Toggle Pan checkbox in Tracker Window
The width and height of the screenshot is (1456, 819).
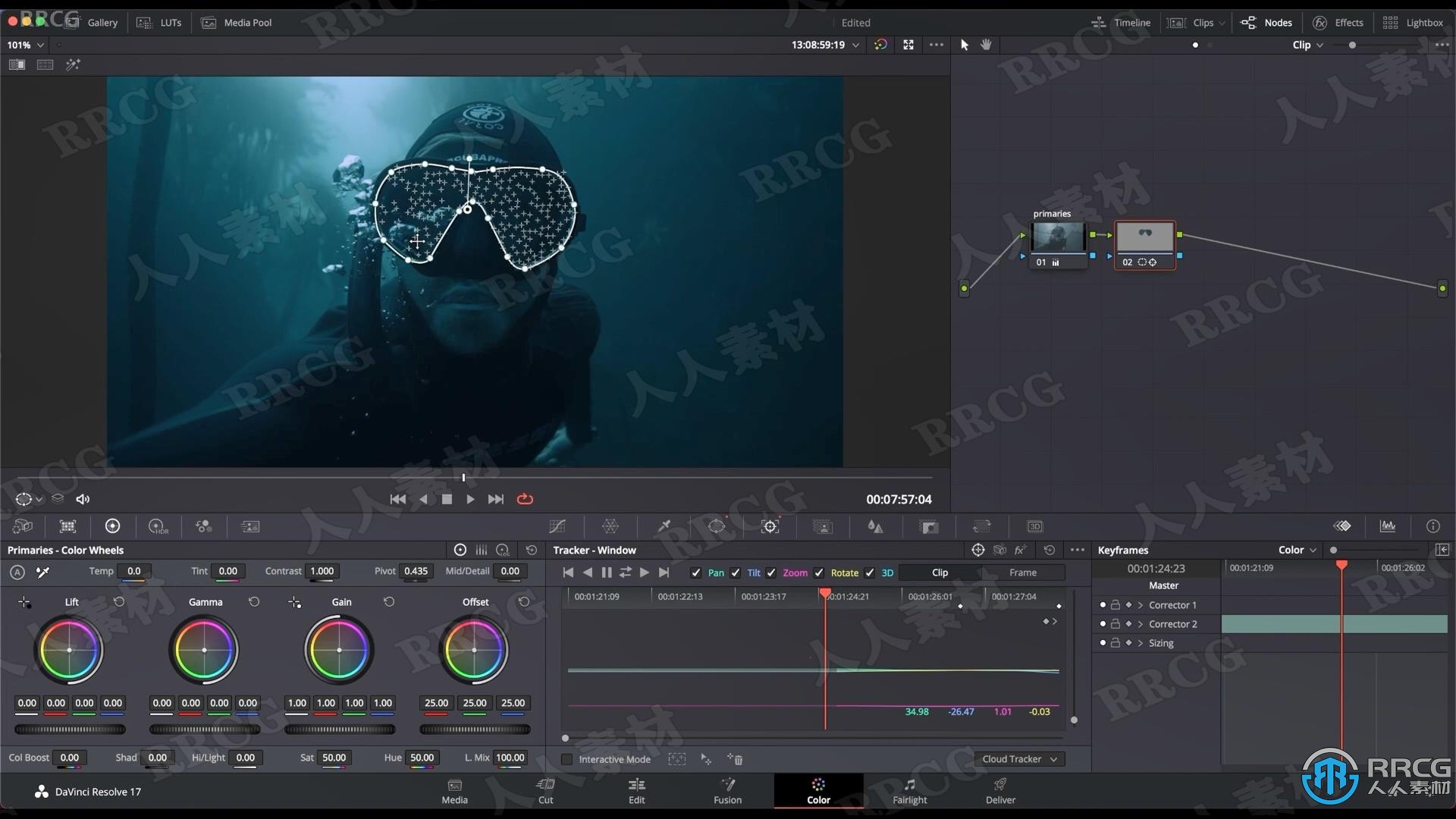(697, 572)
